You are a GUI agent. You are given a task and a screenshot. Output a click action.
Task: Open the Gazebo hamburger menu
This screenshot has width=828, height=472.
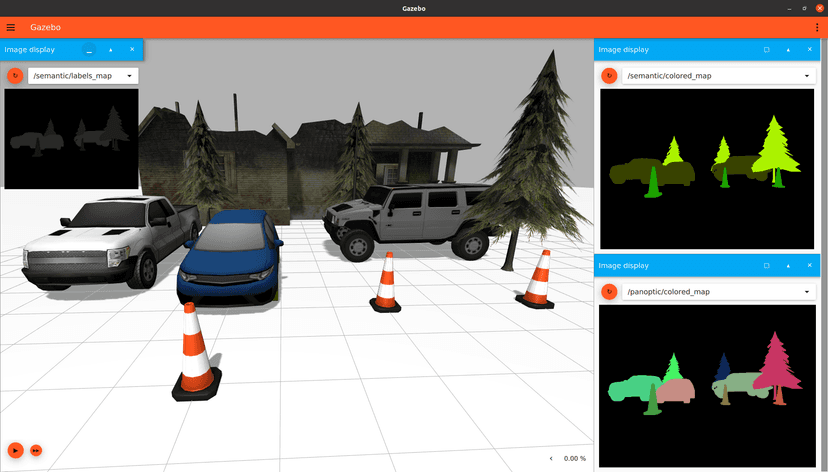(x=11, y=27)
